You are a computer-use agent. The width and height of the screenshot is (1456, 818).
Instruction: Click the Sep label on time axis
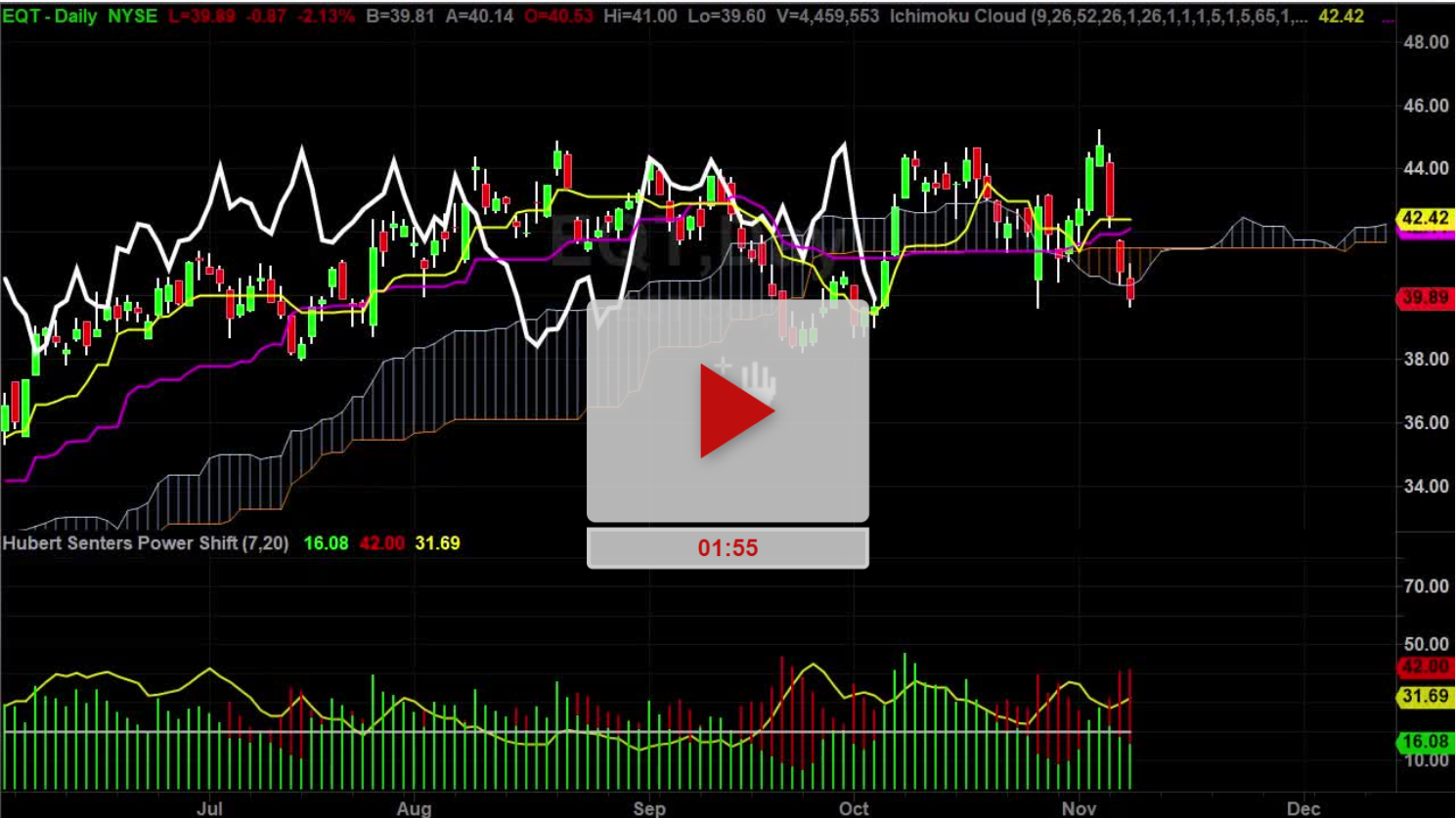pos(649,808)
